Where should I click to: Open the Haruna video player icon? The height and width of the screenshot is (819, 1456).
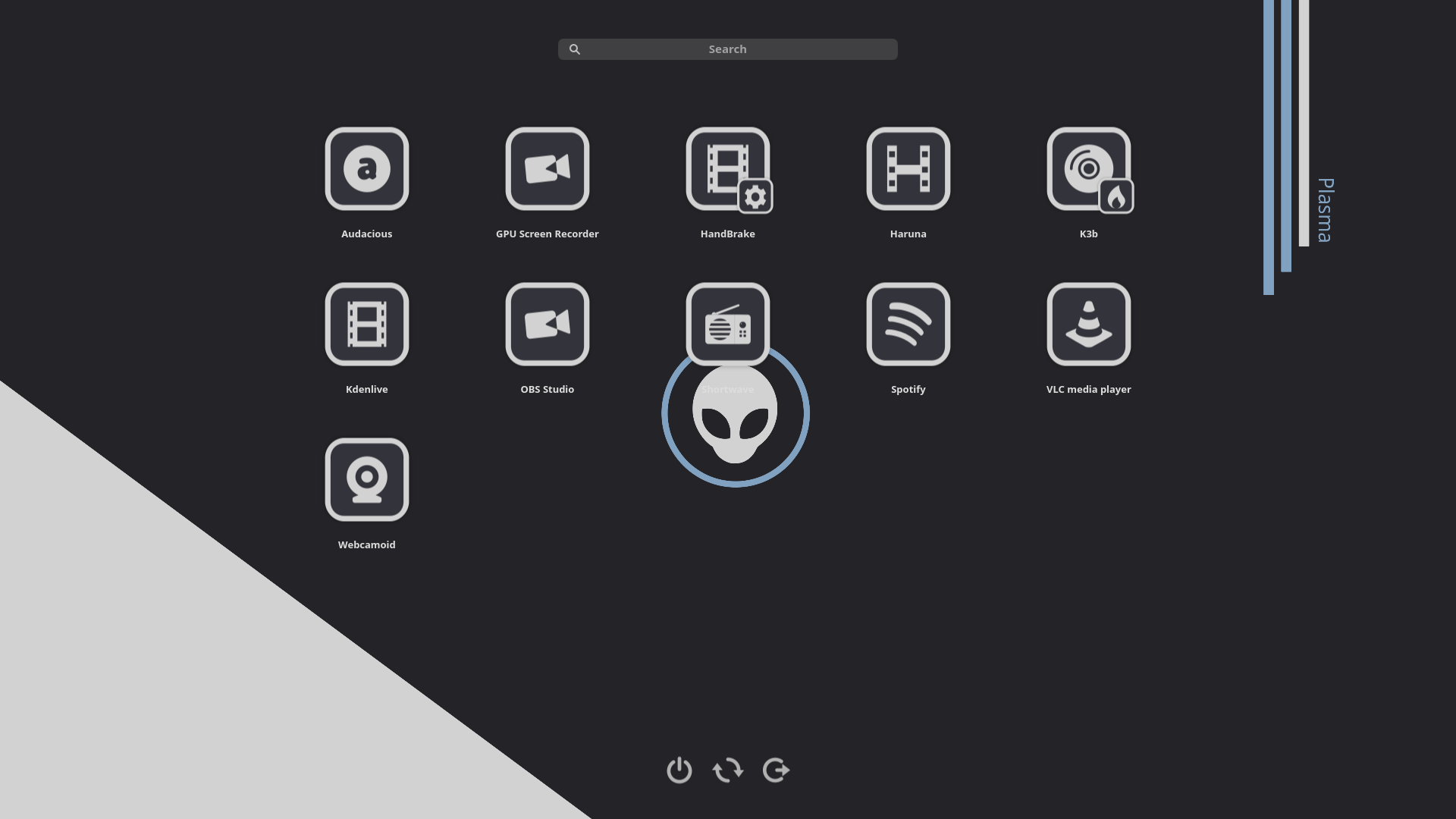(908, 168)
